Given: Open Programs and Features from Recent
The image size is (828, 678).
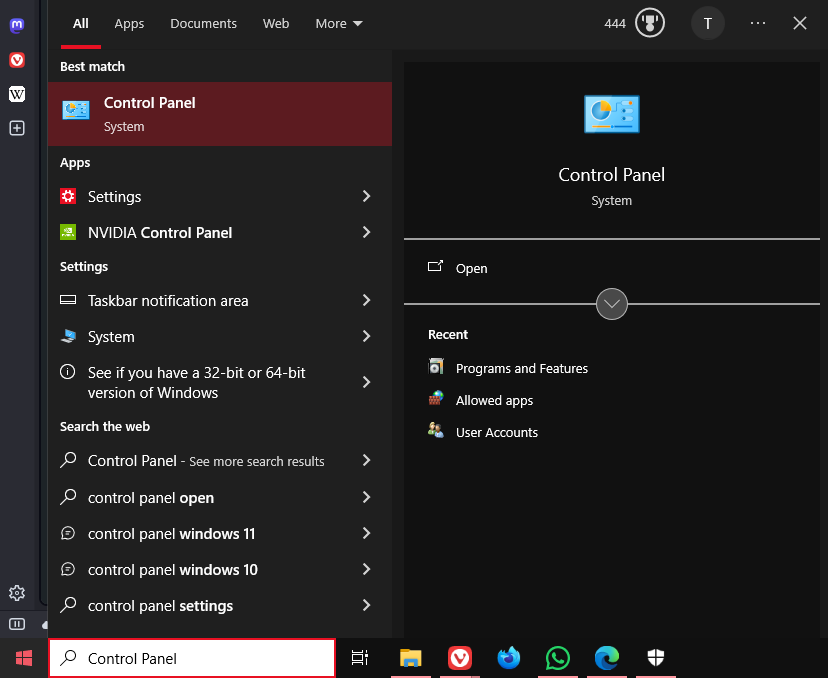Looking at the screenshot, I should [521, 368].
